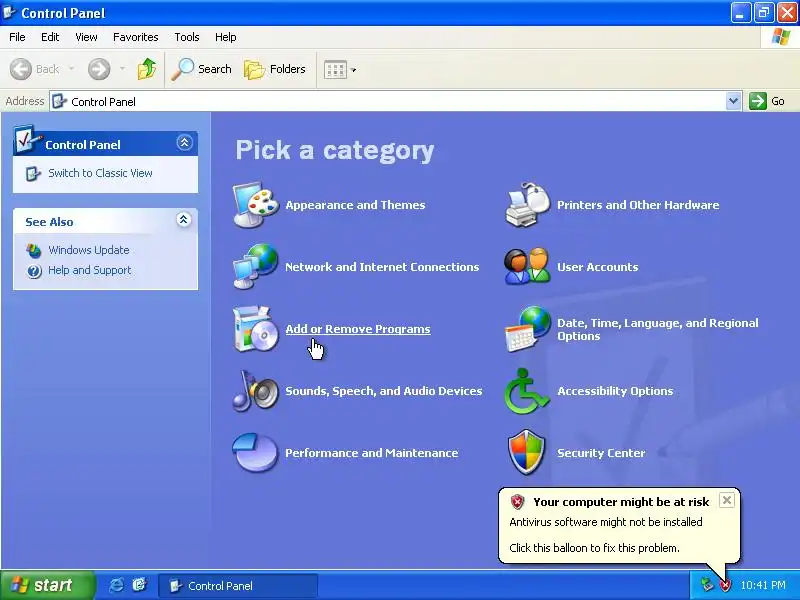
Task: Collapse the Control Panel sidebar section
Action: (x=184, y=142)
